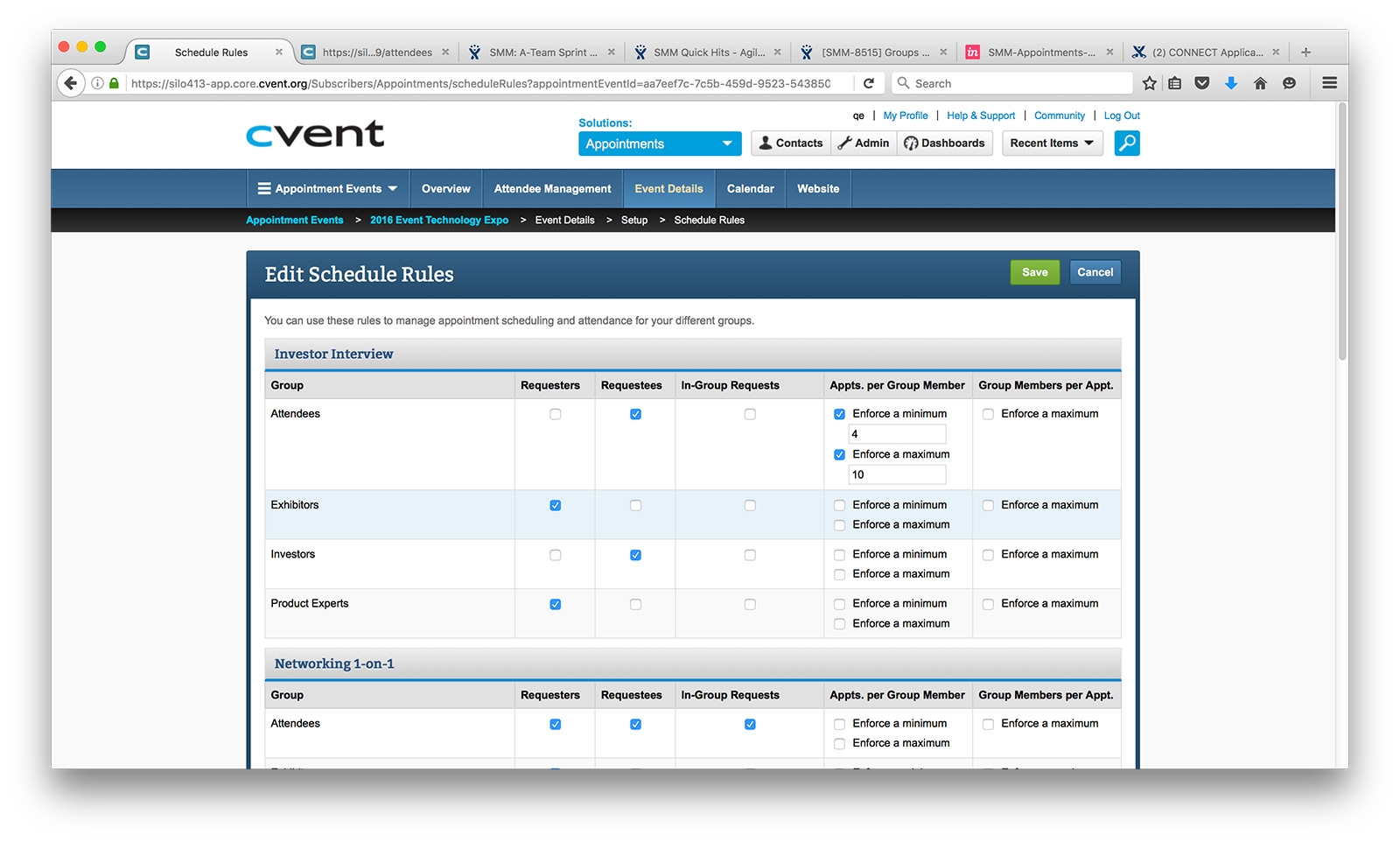
Task: Enable In-Group Requests for Investors
Action: 750,555
